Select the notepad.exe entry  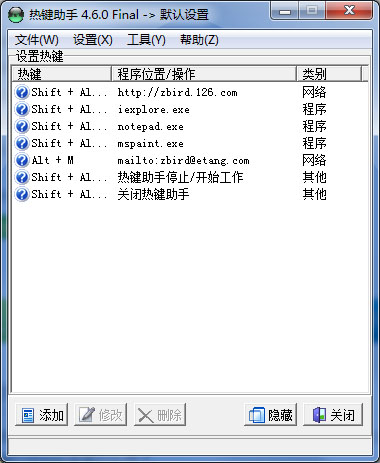(x=150, y=127)
